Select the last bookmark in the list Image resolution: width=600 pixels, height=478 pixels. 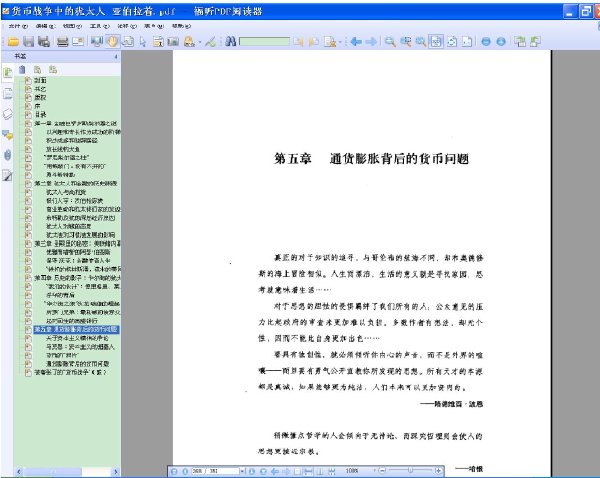pos(70,372)
